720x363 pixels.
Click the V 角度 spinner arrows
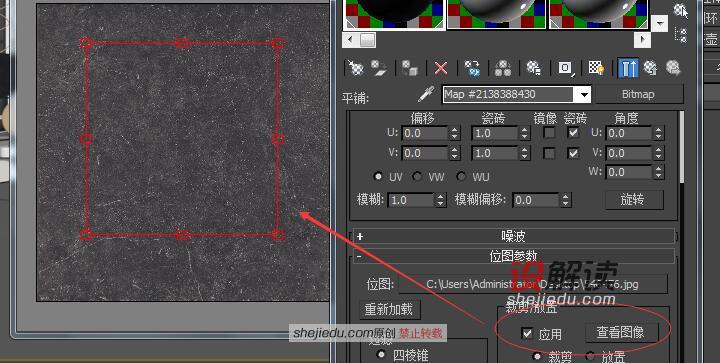[x=659, y=153]
